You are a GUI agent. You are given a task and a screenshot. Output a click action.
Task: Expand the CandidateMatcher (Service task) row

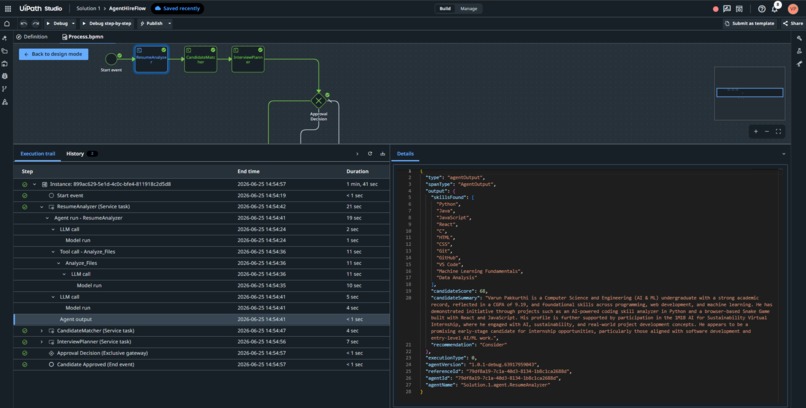click(42, 330)
